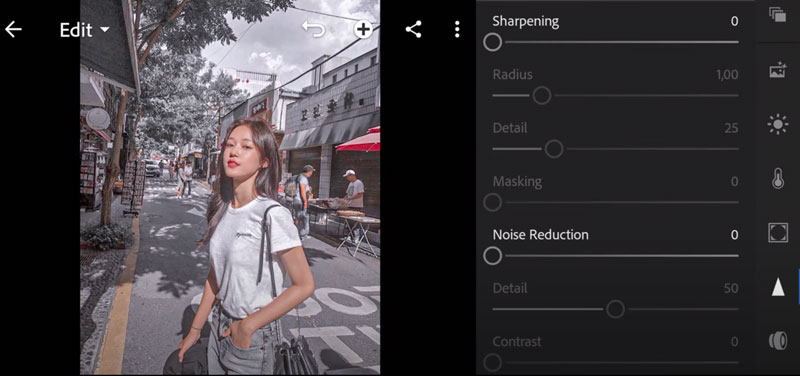The height and width of the screenshot is (376, 800).
Task: Click the Masking slider handle
Action: pos(492,203)
